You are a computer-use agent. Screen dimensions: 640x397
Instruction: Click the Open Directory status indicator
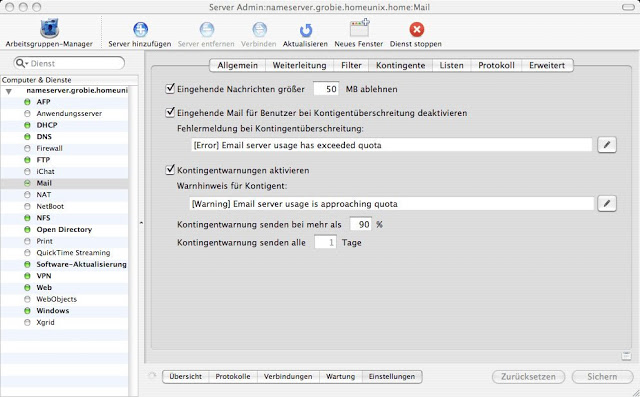(27, 229)
